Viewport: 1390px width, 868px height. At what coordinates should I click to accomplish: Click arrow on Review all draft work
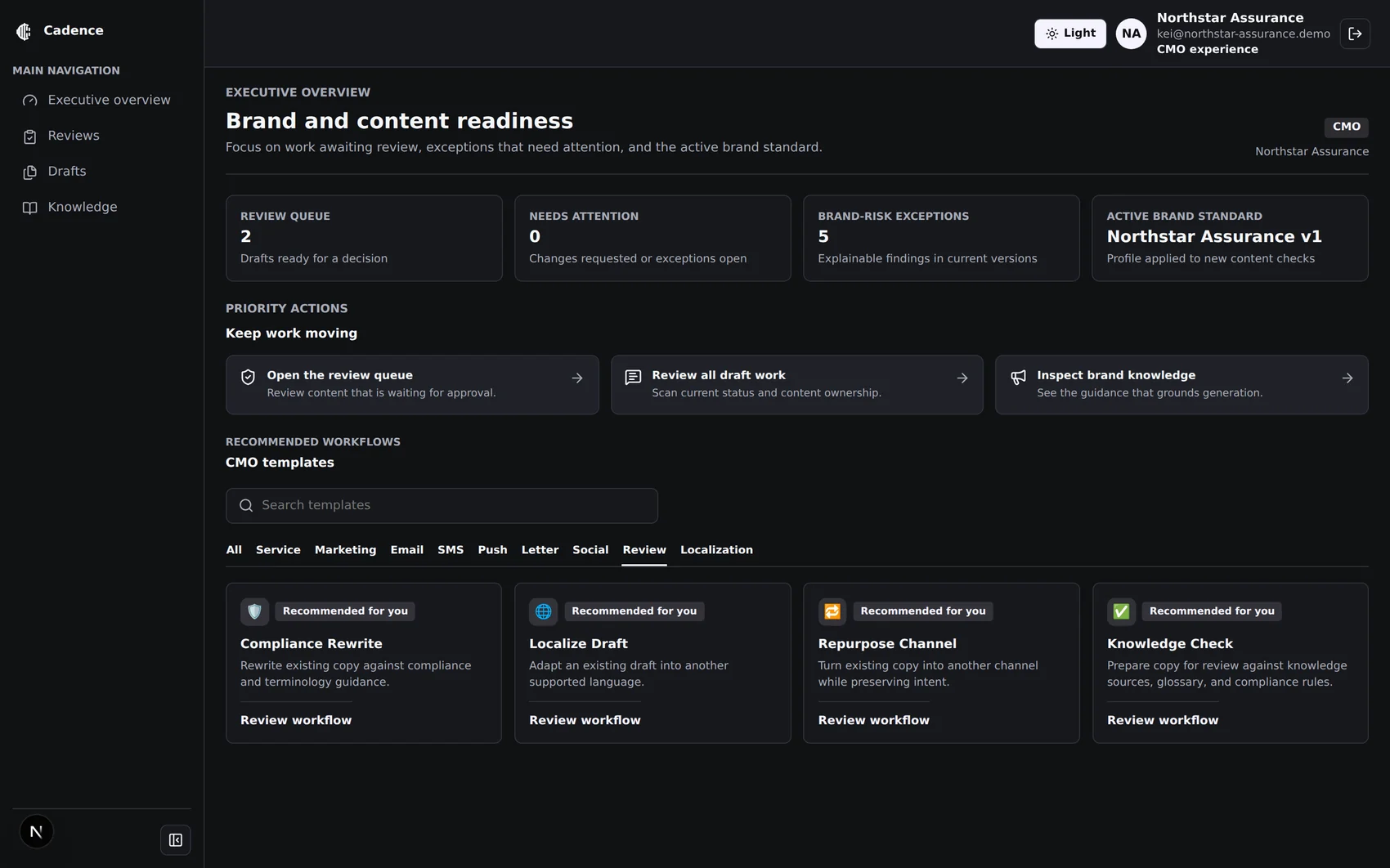(962, 378)
